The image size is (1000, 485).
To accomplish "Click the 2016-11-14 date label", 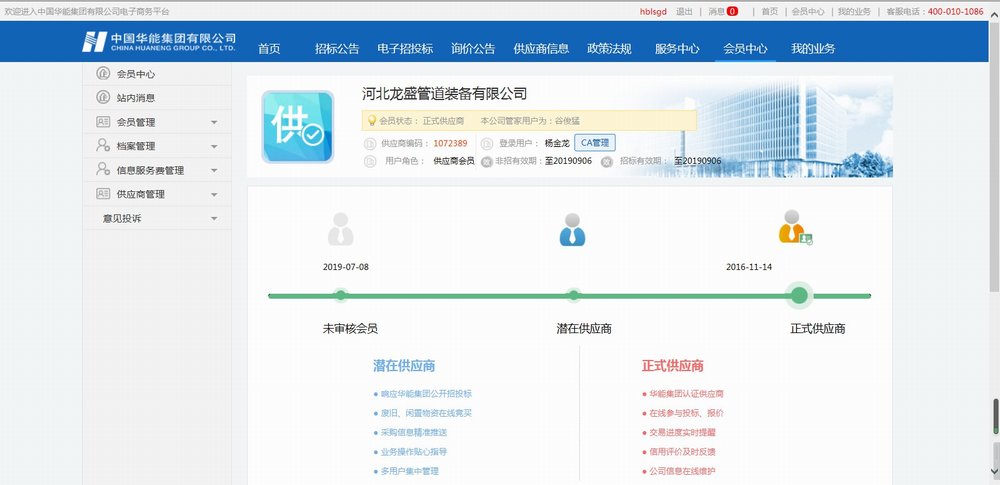I will (x=749, y=267).
